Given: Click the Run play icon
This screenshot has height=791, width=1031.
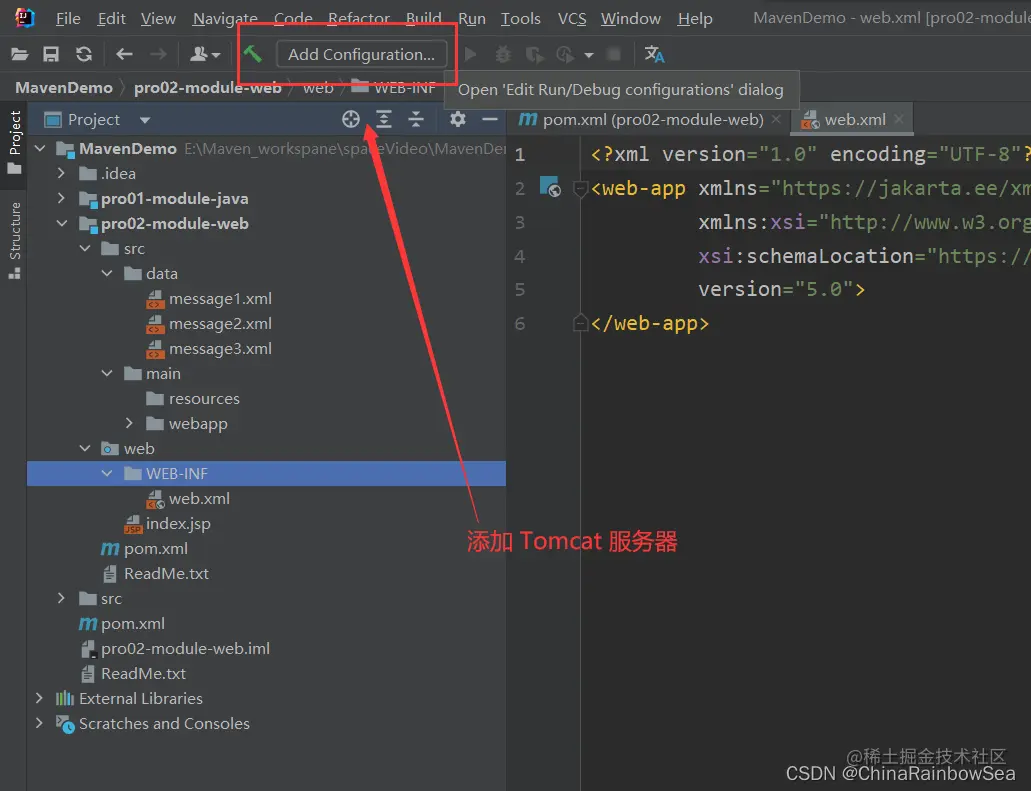Looking at the screenshot, I should point(470,54).
